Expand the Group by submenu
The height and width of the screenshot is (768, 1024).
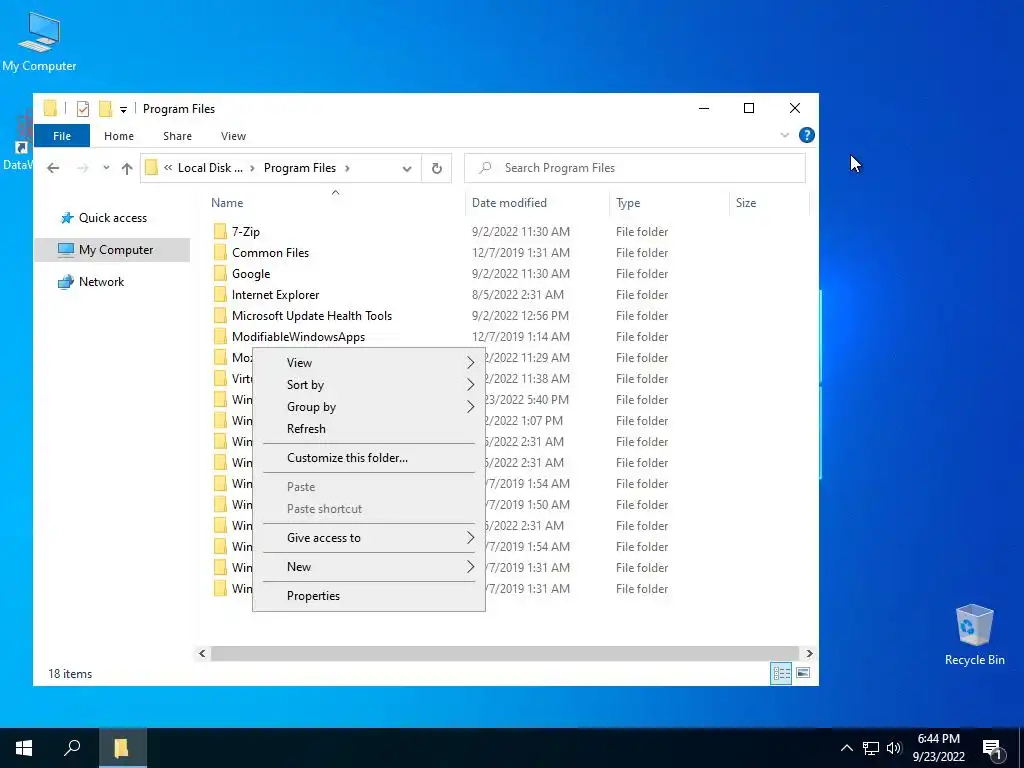coord(369,407)
